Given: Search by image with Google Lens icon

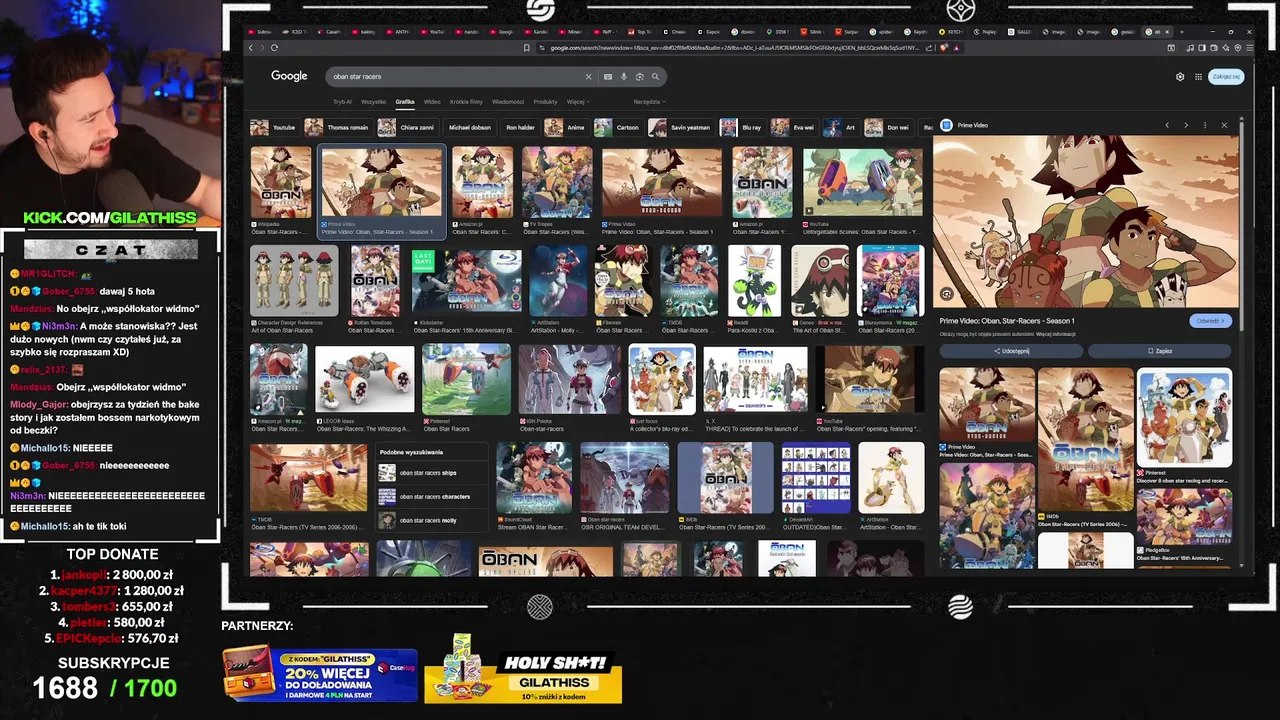Looking at the screenshot, I should point(639,76).
